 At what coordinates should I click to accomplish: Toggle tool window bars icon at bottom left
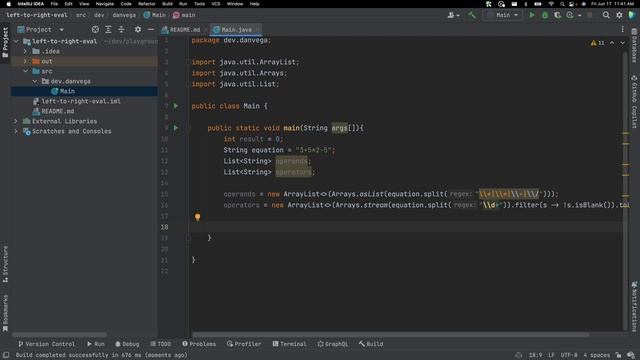coord(6,355)
